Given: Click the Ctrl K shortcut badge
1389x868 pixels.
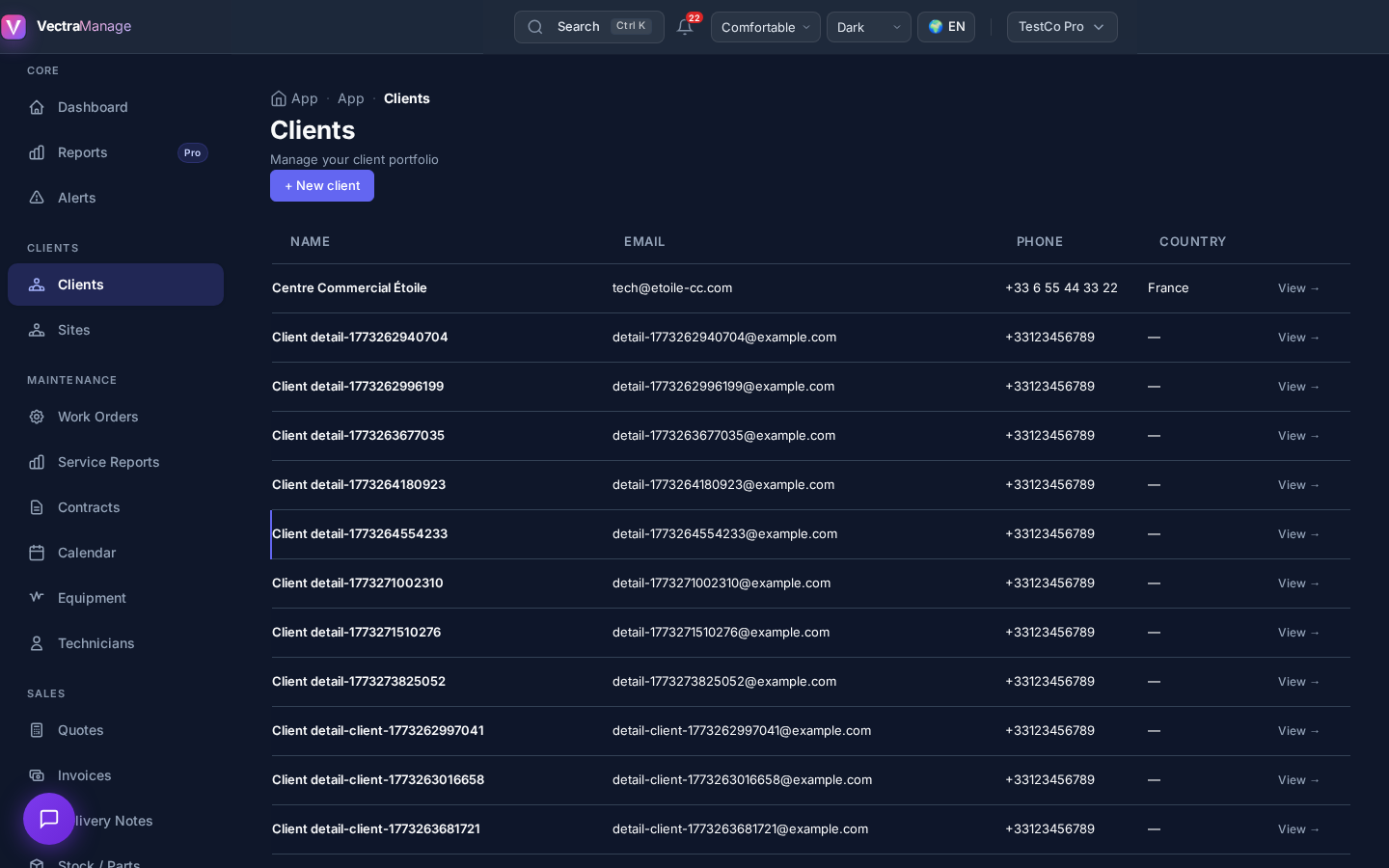Looking at the screenshot, I should point(631,26).
